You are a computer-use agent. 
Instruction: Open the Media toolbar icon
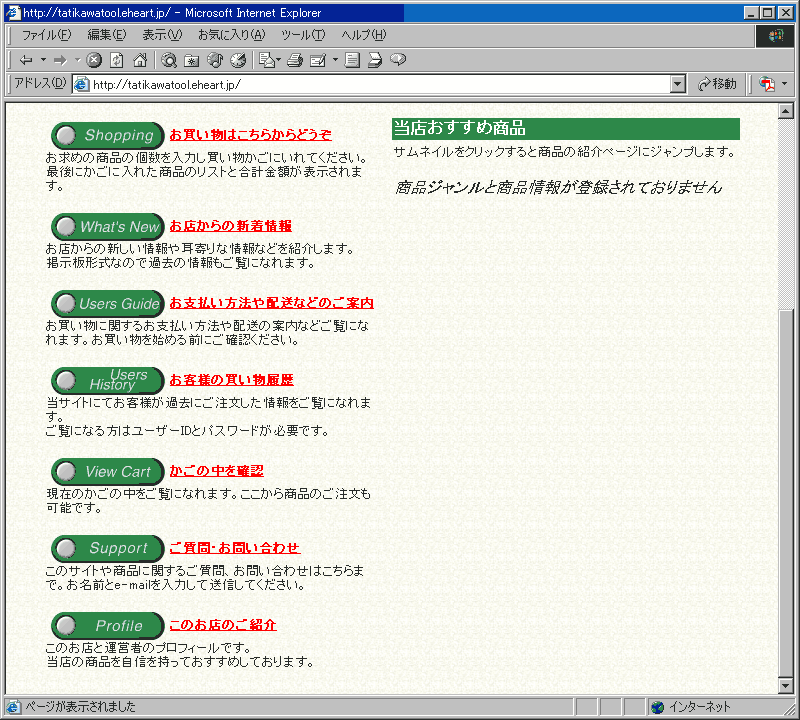click(x=215, y=60)
